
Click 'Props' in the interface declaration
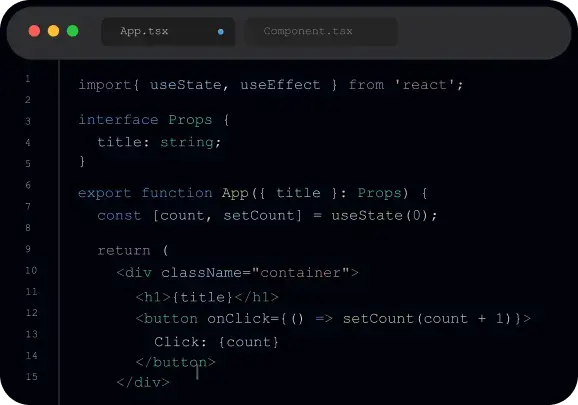tap(190, 120)
